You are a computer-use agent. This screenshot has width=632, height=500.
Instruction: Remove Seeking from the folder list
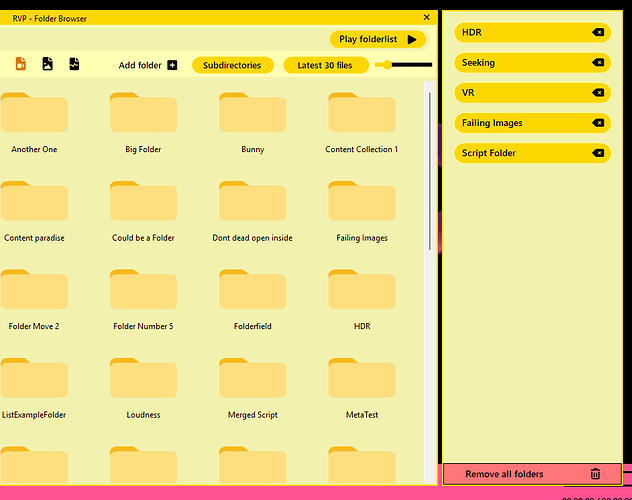pyautogui.click(x=598, y=63)
